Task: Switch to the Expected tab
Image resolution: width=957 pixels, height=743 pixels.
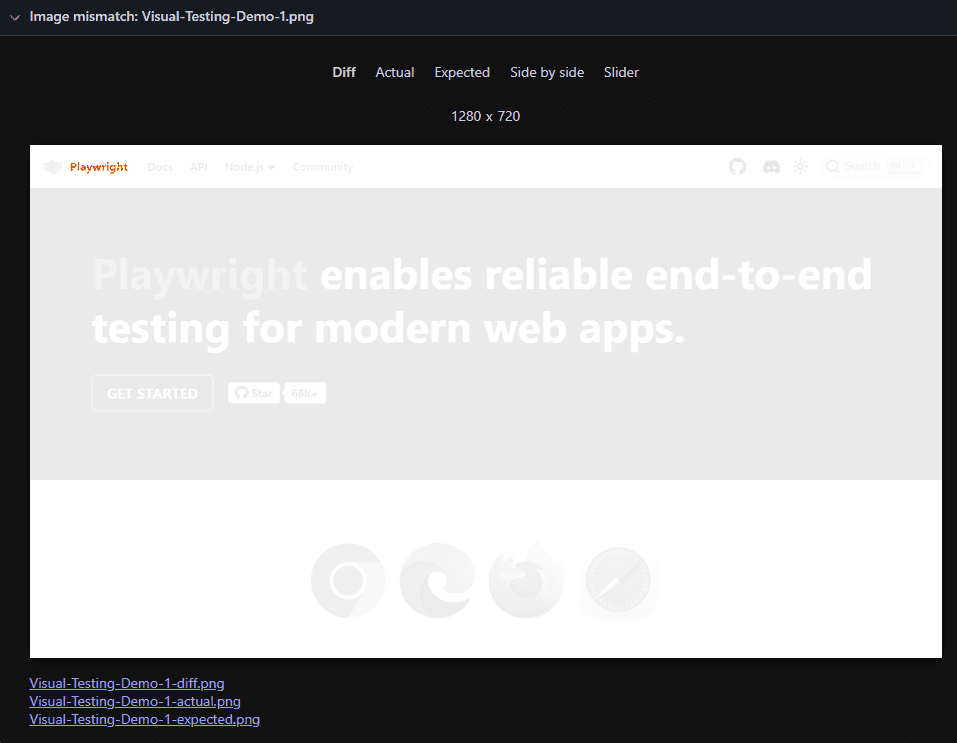Action: [x=462, y=72]
